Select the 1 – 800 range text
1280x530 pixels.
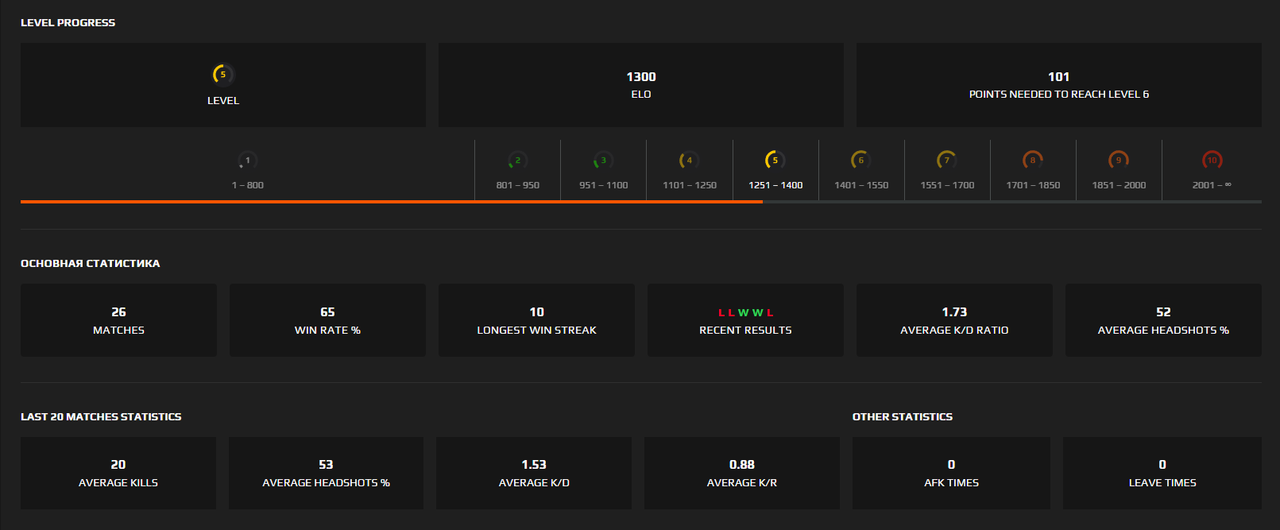click(248, 185)
